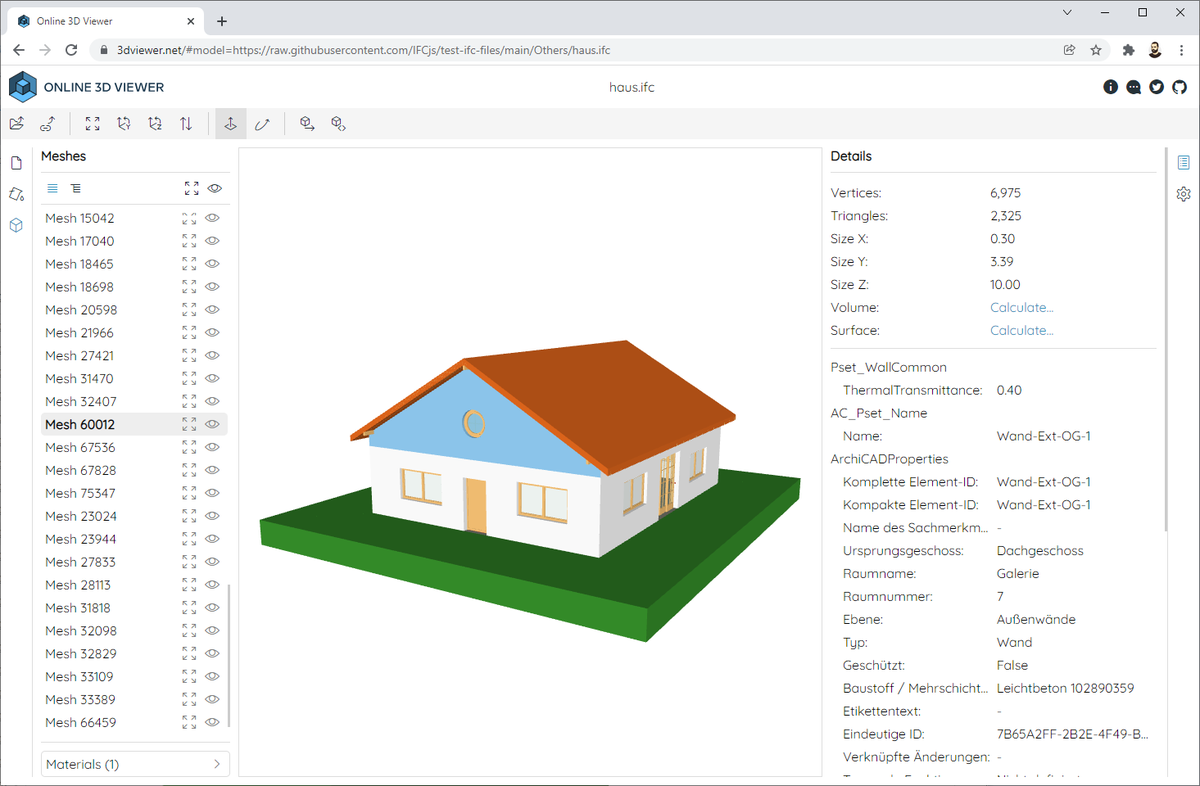Open the feedback chat icon in header
Viewport: 1200px width, 786px height.
pos(1134,87)
